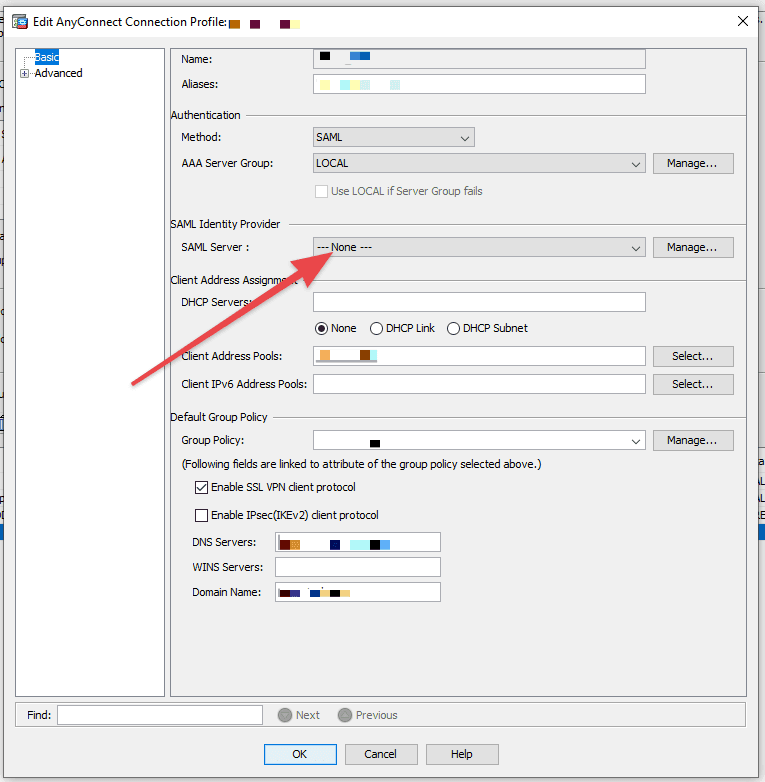Close the Edit AnyConnect Connection Profile dialog
Image resolution: width=765 pixels, height=782 pixels.
(743, 21)
